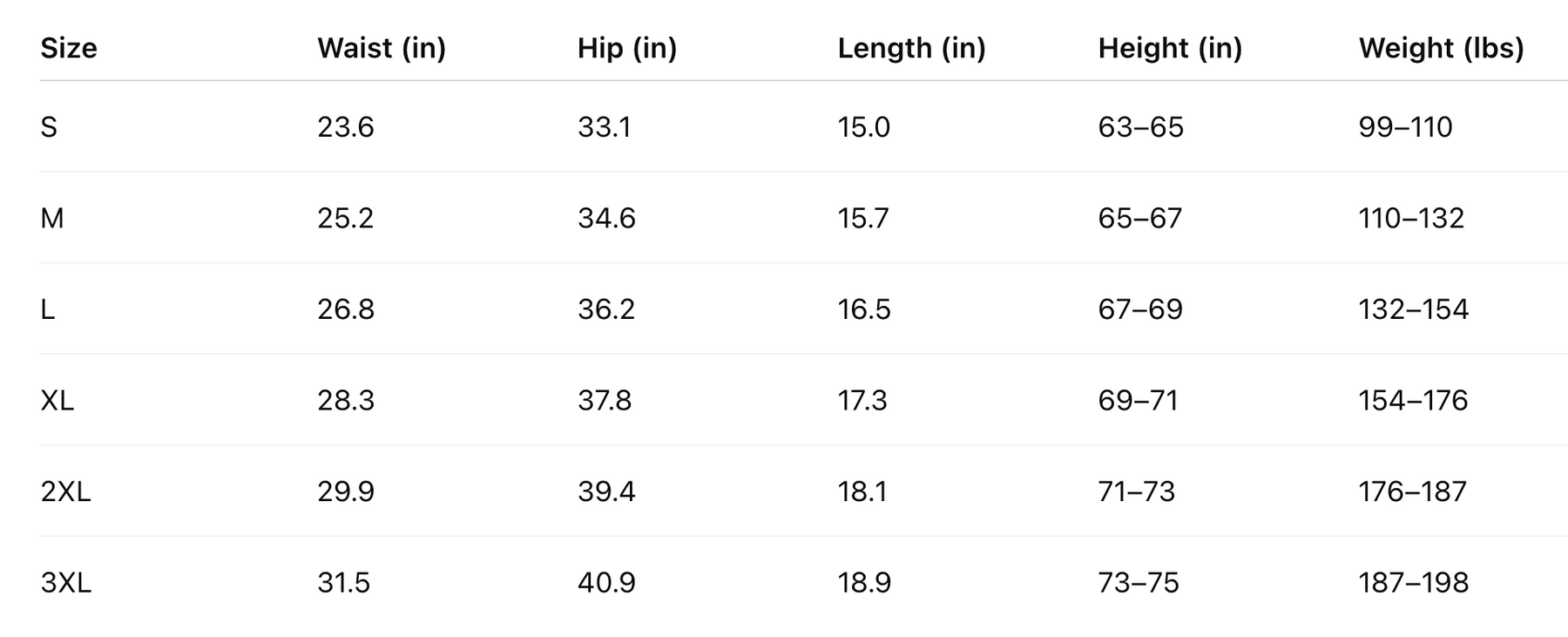Click the Weight (lbs) column header
Screen dimensions: 1568x637
tap(1441, 48)
